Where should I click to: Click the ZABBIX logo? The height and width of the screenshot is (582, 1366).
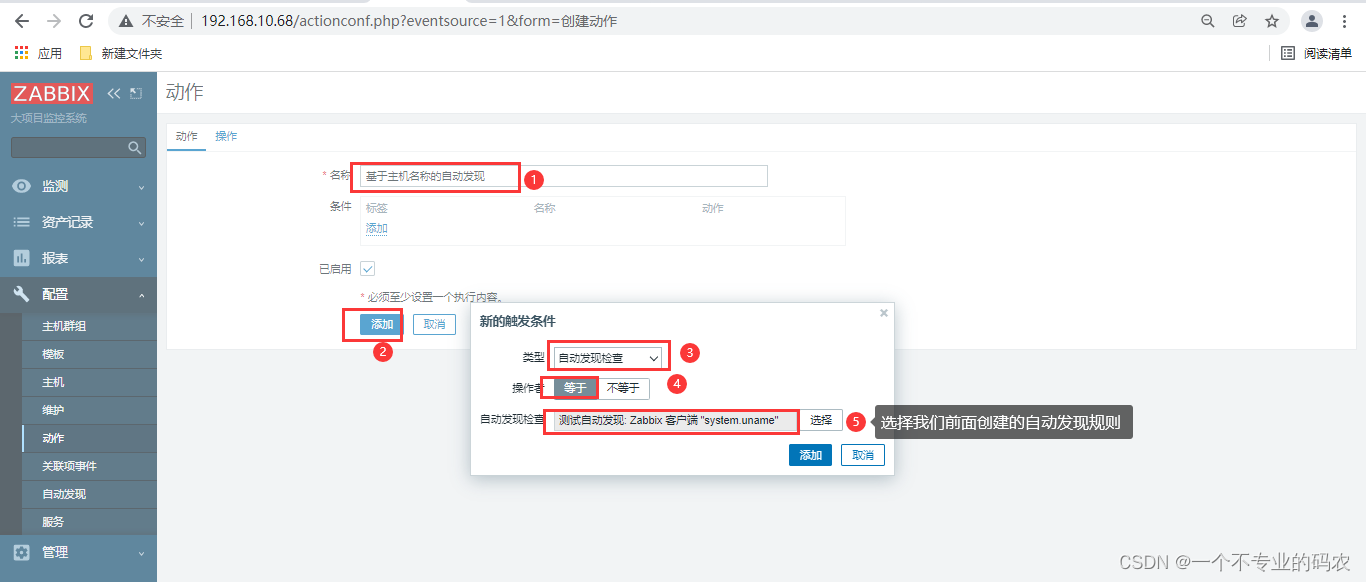(x=52, y=93)
